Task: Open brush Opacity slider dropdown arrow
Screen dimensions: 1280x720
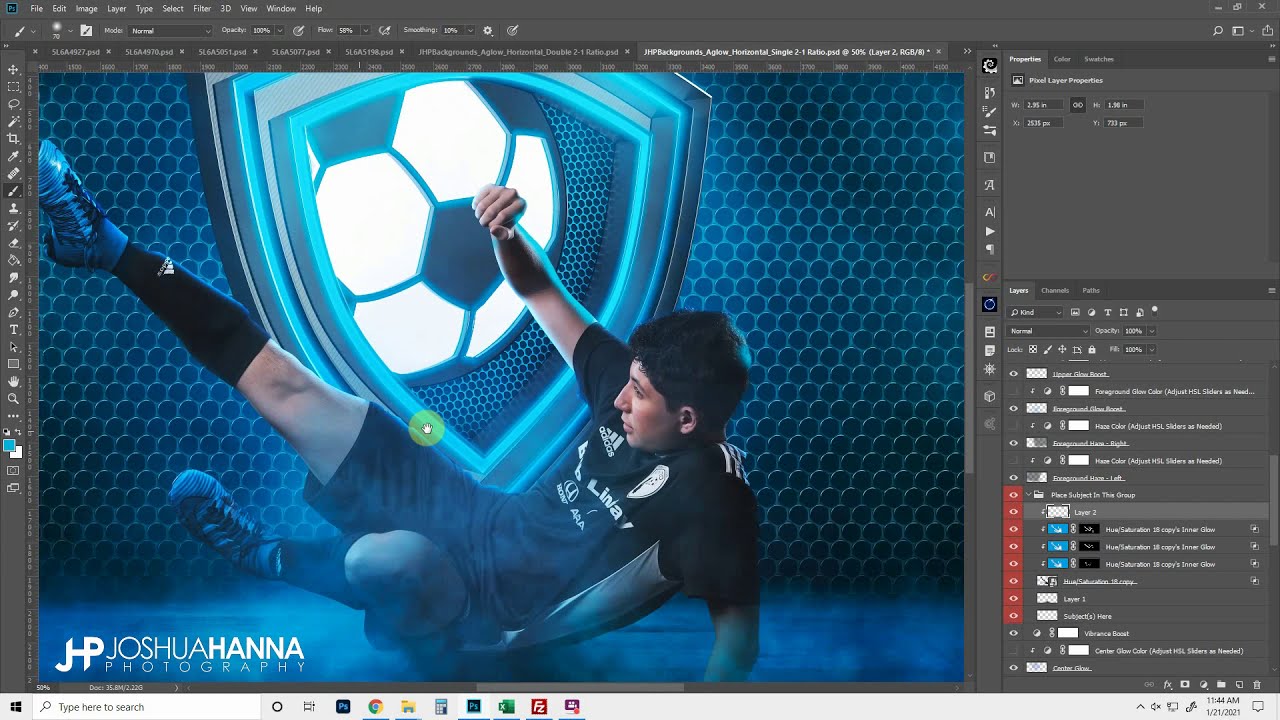Action: (279, 31)
